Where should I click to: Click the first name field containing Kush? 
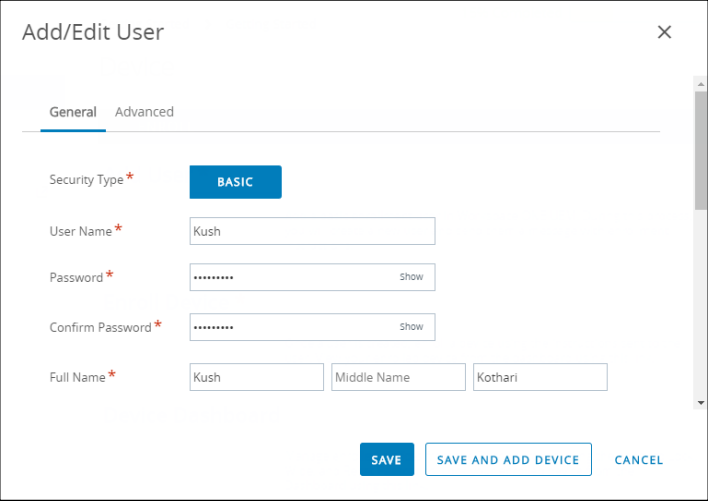point(256,377)
